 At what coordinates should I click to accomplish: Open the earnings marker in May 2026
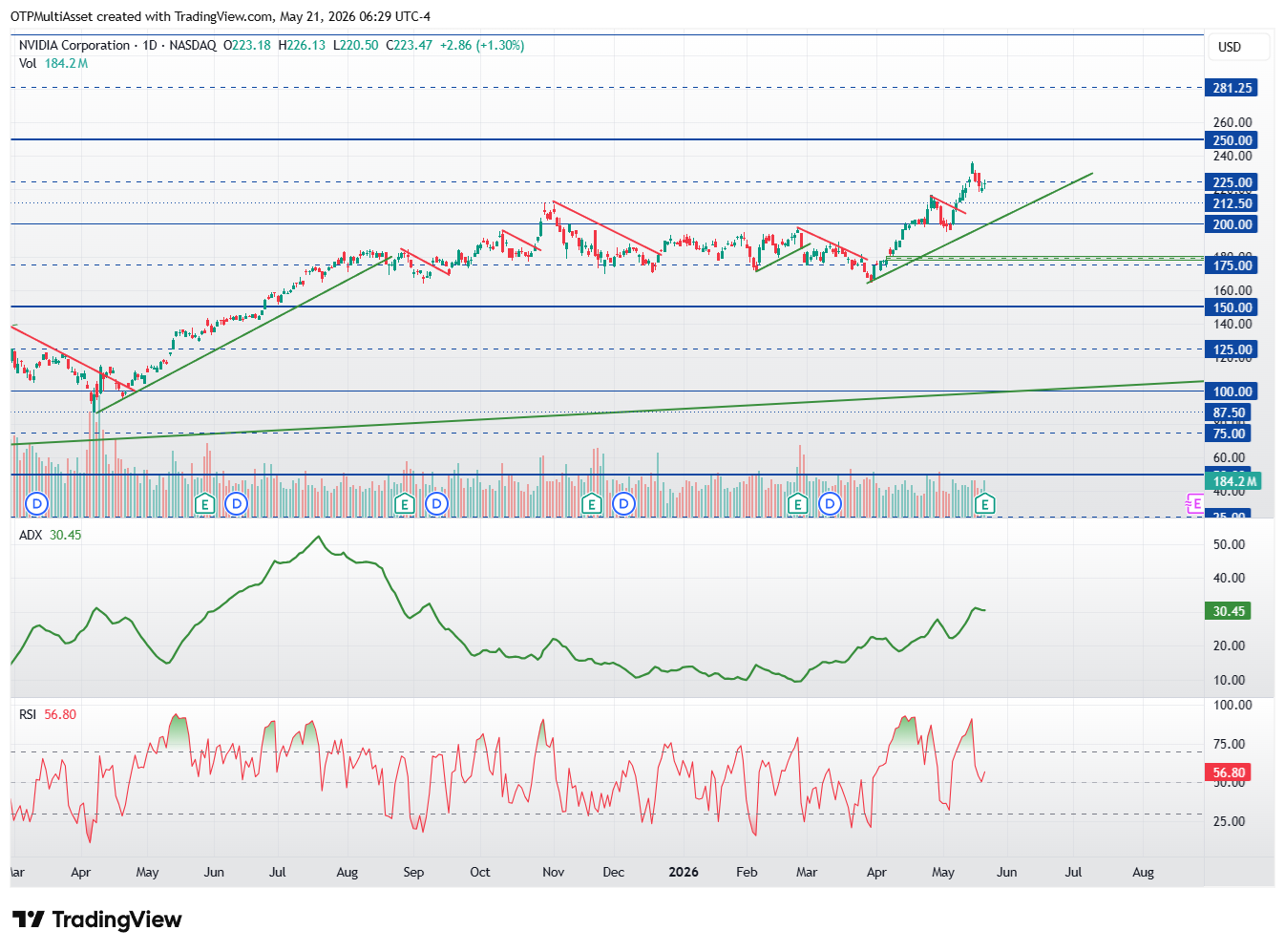tap(985, 503)
